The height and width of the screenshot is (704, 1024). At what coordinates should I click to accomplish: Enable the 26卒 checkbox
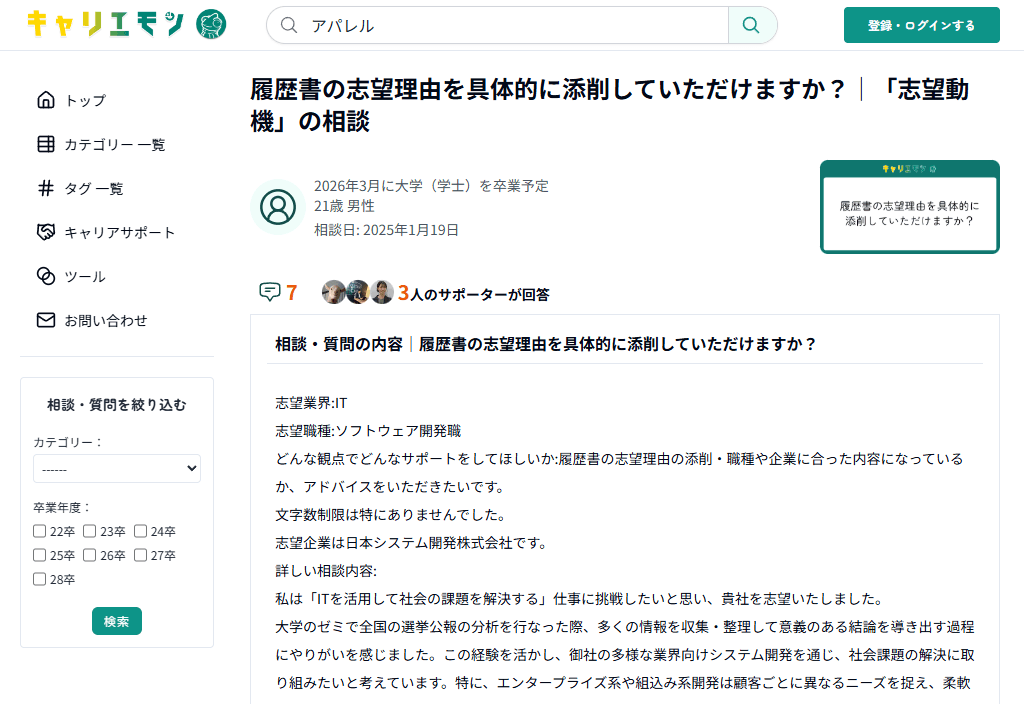[x=90, y=555]
